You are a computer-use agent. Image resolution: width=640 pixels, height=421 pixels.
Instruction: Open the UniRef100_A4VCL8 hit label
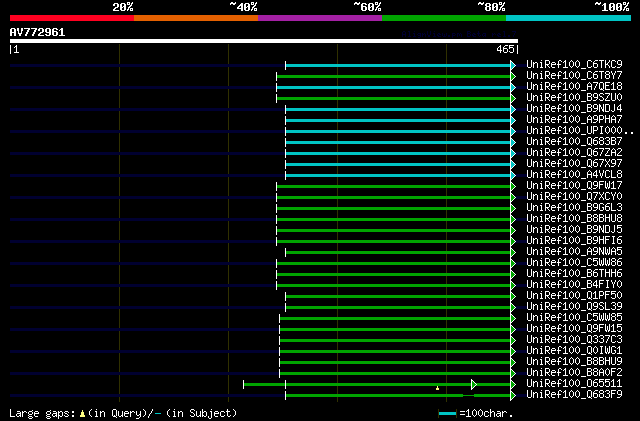pos(574,175)
